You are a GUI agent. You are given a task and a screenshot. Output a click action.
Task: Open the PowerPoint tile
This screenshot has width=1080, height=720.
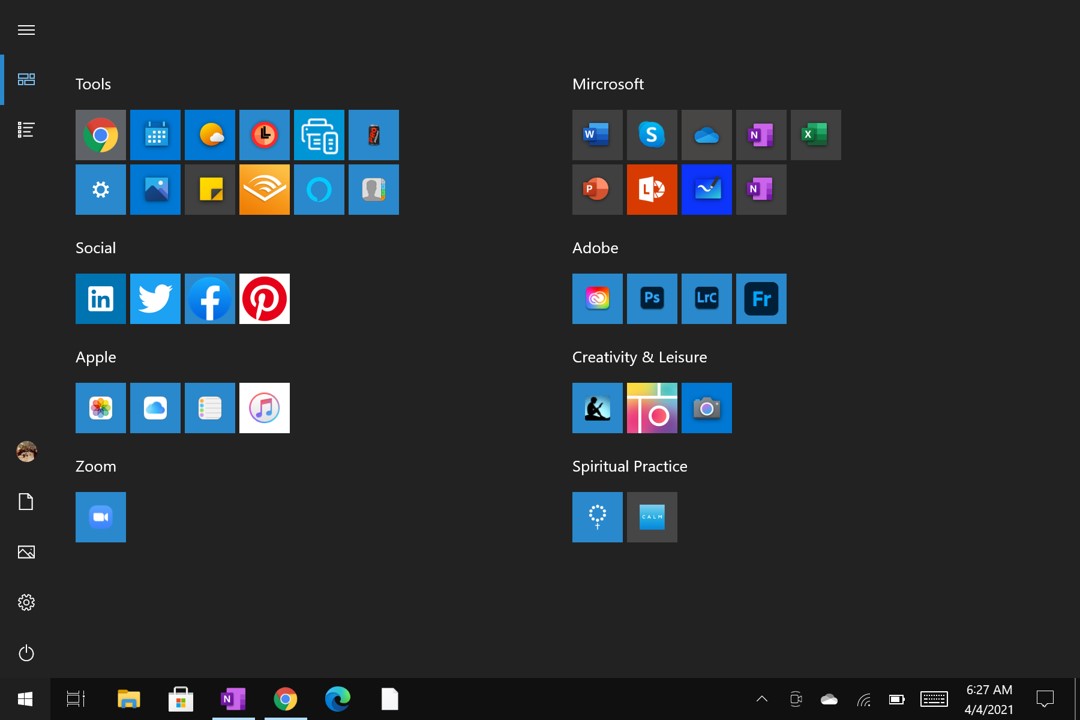[597, 189]
